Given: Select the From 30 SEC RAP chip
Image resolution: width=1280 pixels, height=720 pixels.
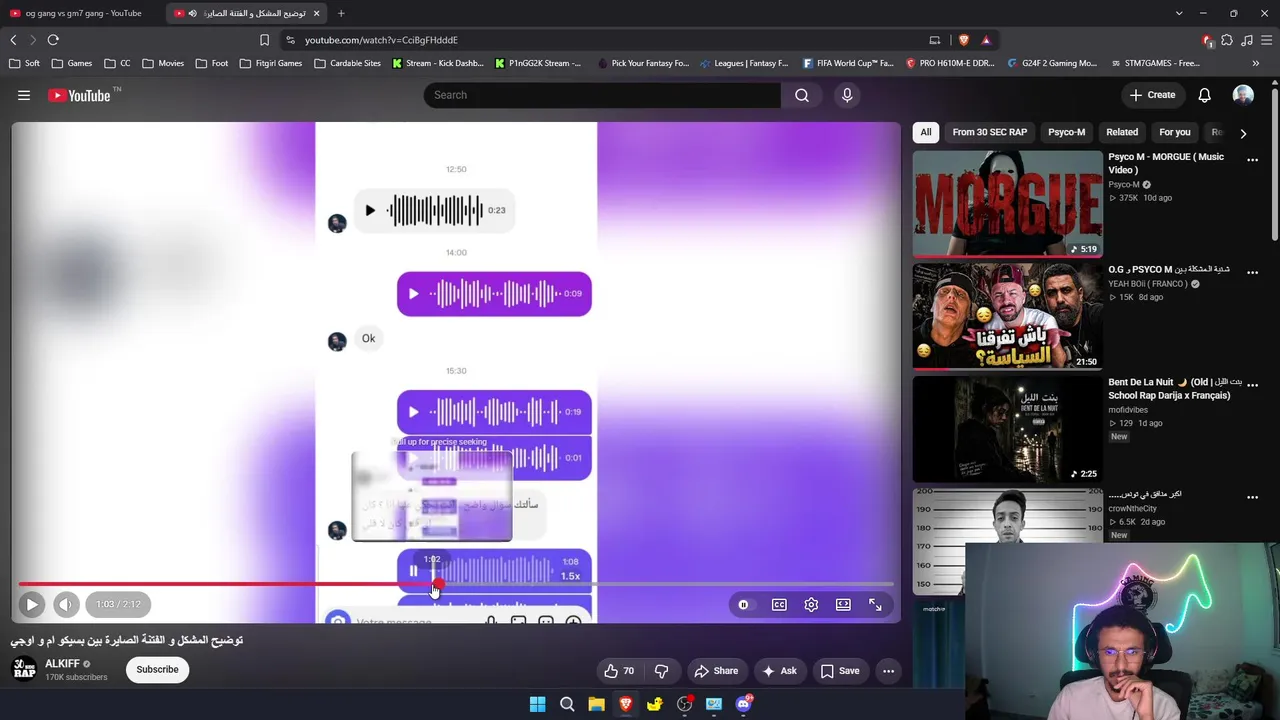Looking at the screenshot, I should [x=989, y=132].
